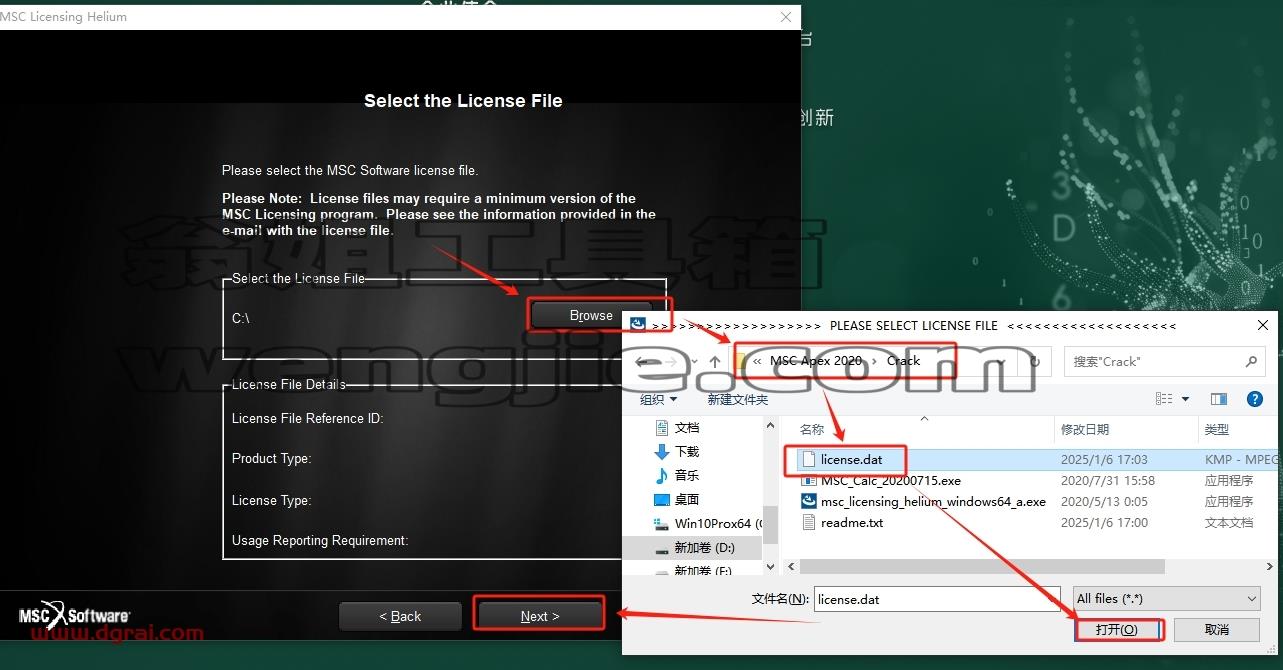This screenshot has height=670, width=1283.
Task: Click the Browse button for the license file
Action: pos(591,315)
